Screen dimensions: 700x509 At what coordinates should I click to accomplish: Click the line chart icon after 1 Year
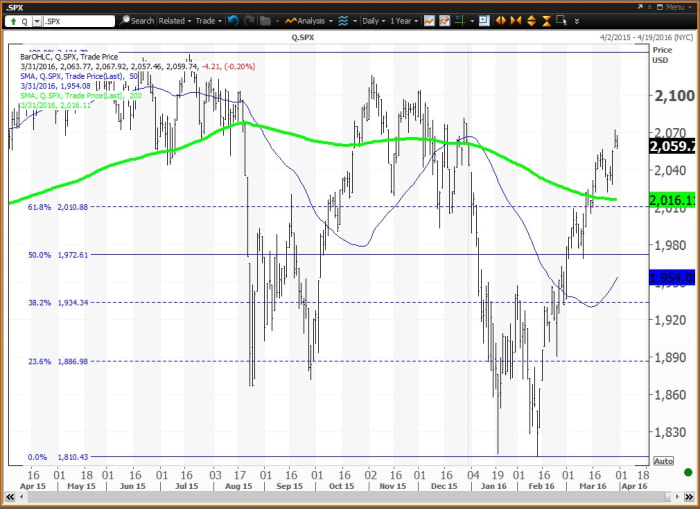point(429,21)
